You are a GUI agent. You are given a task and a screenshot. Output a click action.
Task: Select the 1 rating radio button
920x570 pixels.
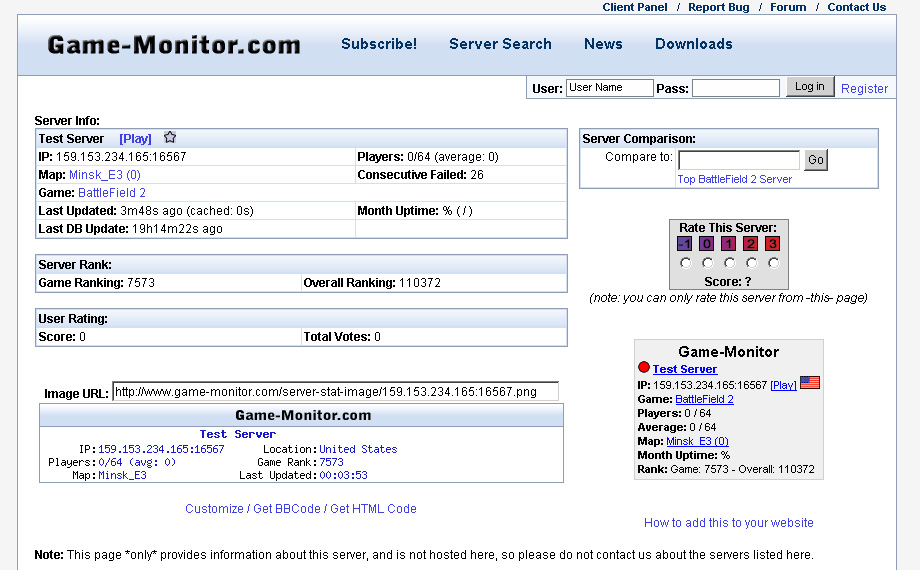[x=729, y=263]
